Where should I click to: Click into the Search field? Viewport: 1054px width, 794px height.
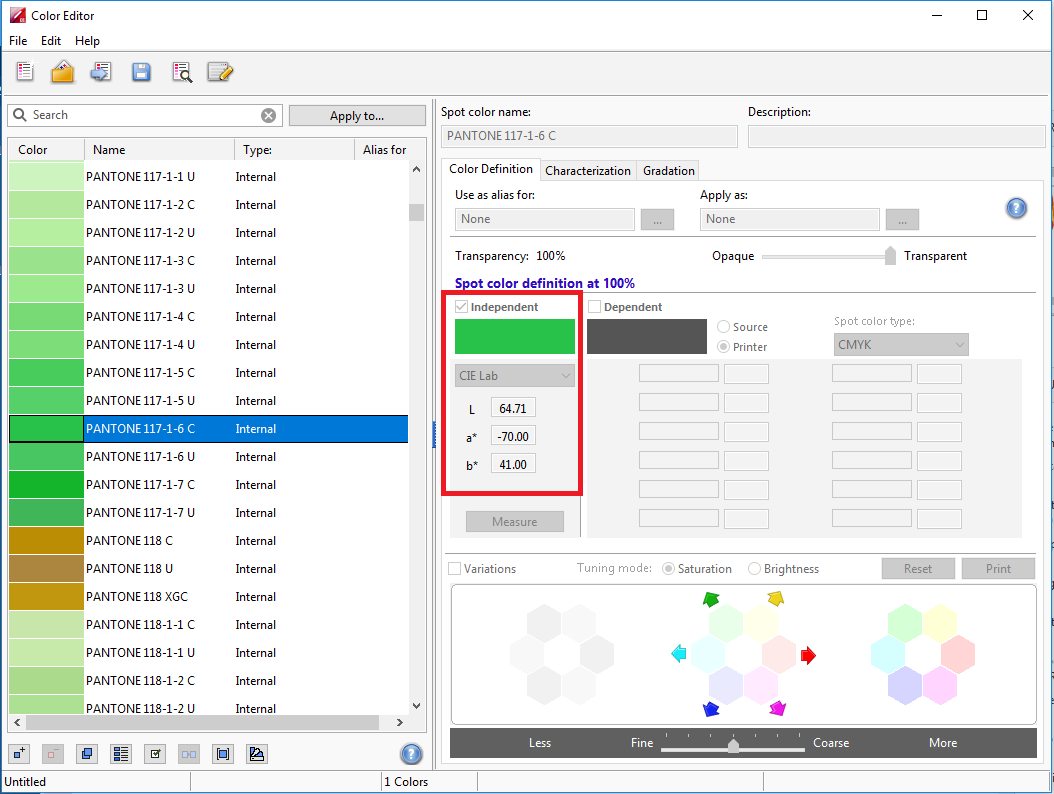(x=145, y=116)
